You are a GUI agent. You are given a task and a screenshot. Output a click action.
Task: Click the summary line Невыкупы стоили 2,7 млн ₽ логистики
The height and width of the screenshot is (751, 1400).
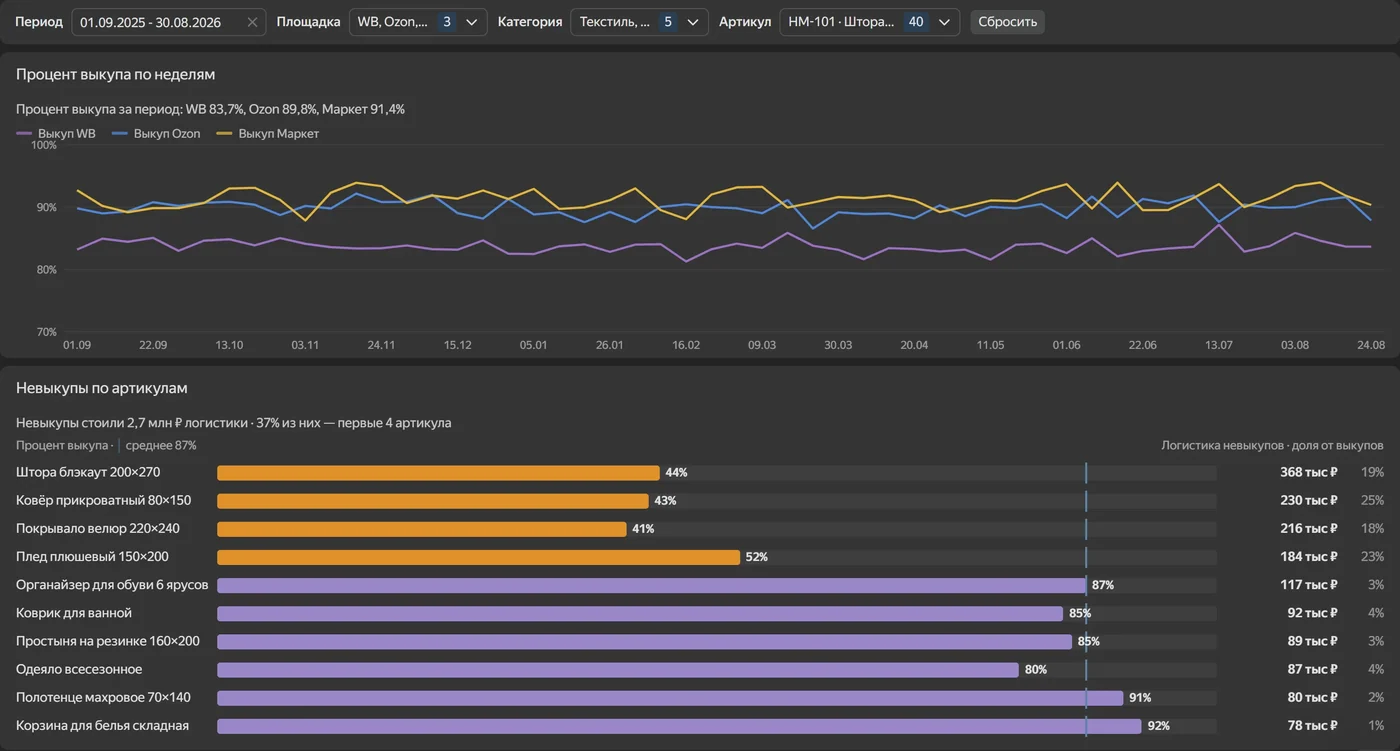(x=233, y=423)
